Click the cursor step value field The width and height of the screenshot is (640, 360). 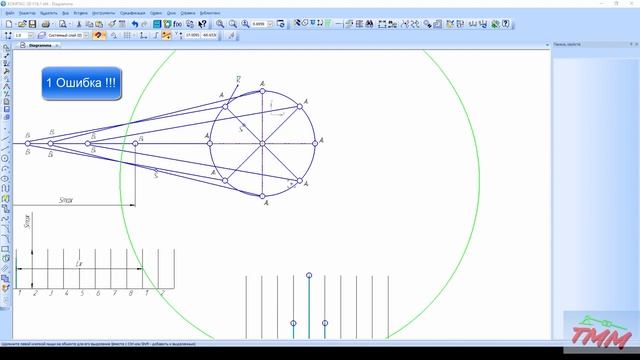(20, 36)
